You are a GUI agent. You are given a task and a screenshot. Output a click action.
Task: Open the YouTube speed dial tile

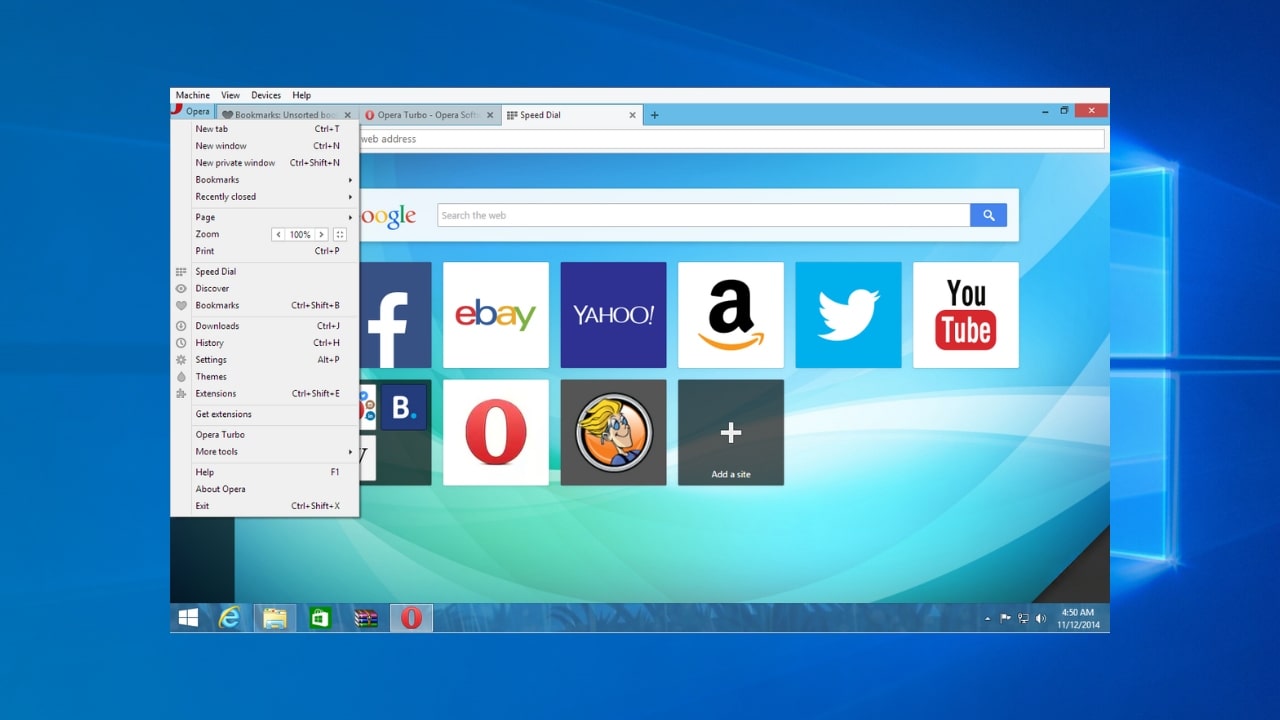(966, 315)
